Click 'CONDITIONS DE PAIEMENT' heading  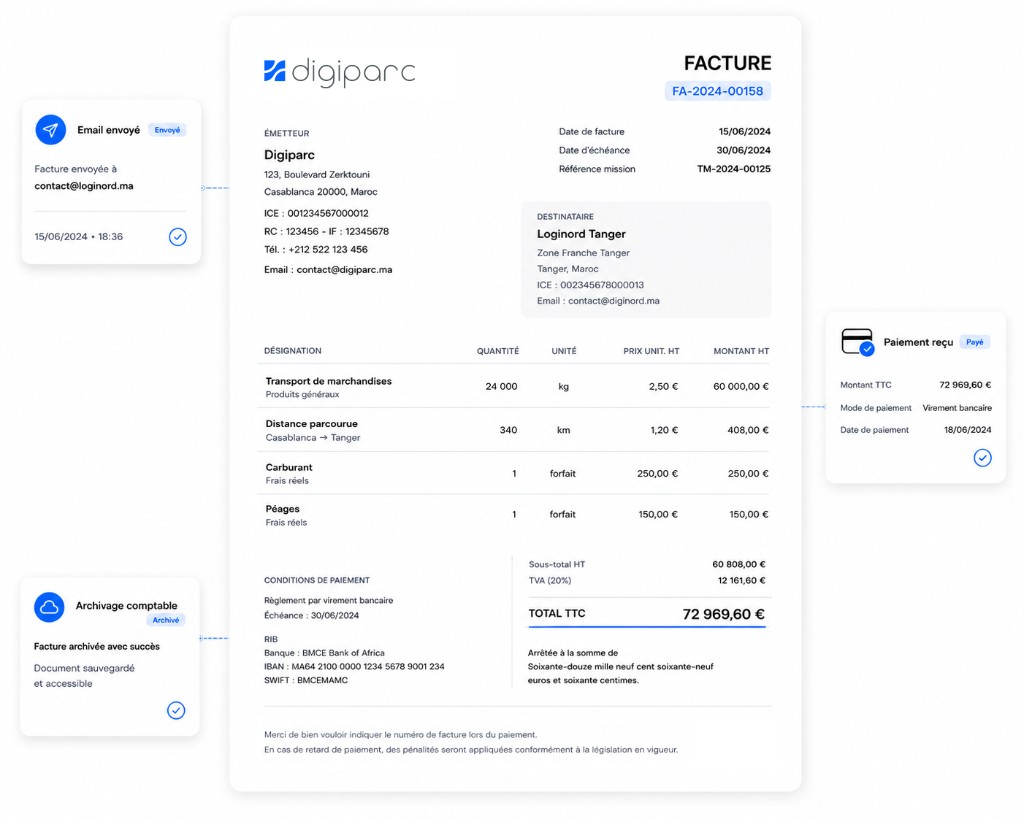click(x=317, y=580)
